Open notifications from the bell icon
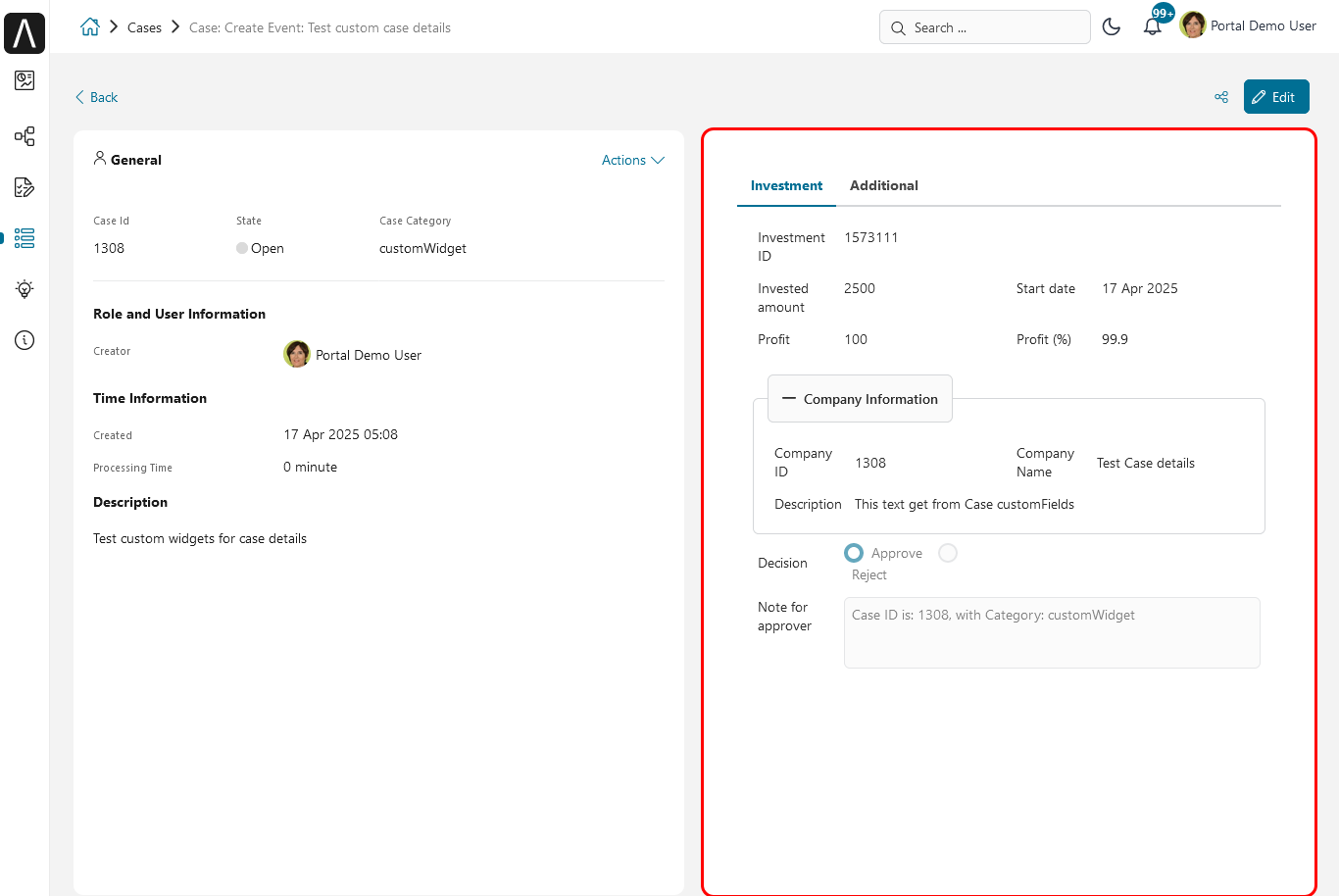 [x=1153, y=26]
